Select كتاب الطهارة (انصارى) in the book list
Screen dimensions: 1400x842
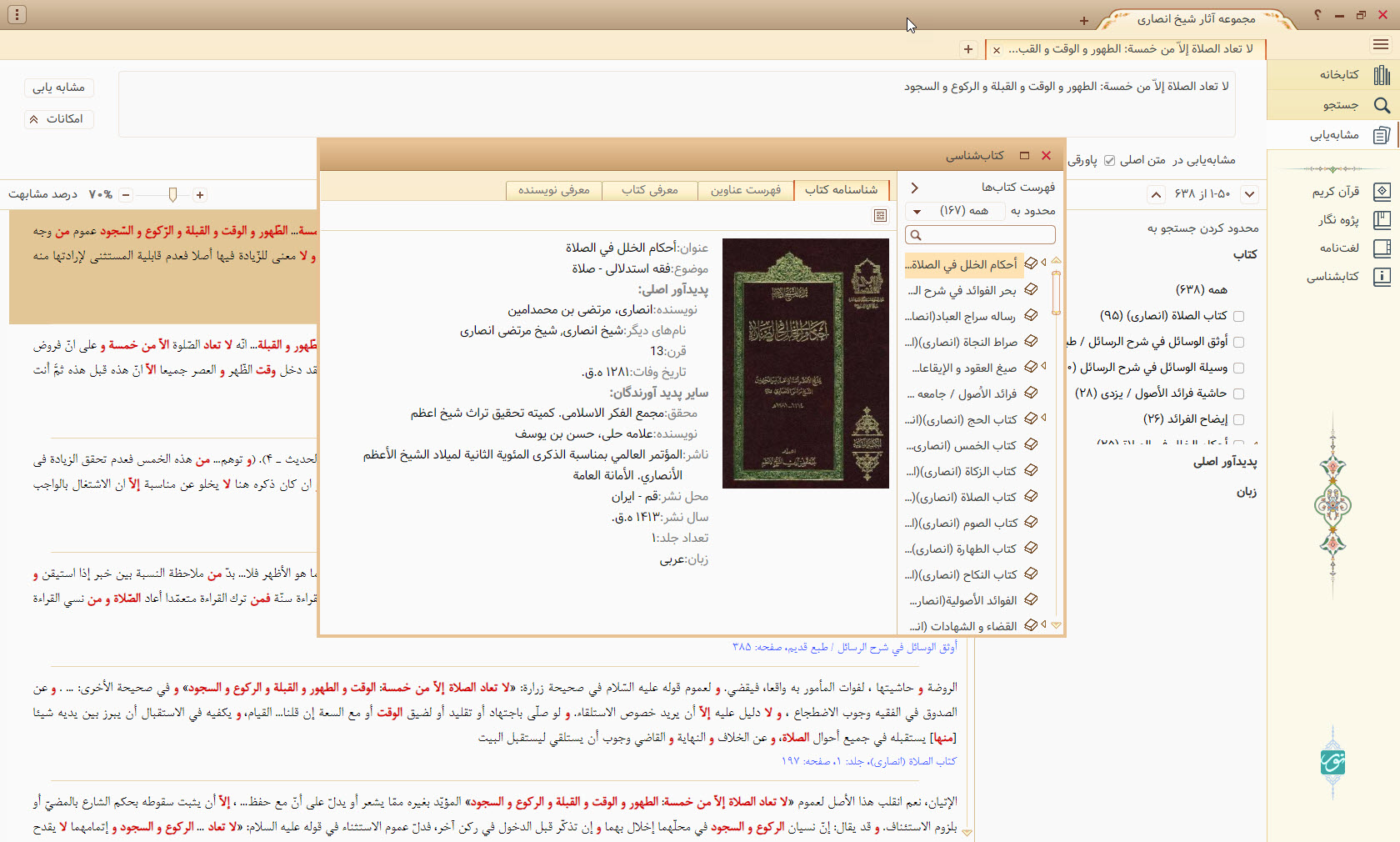coord(962,549)
